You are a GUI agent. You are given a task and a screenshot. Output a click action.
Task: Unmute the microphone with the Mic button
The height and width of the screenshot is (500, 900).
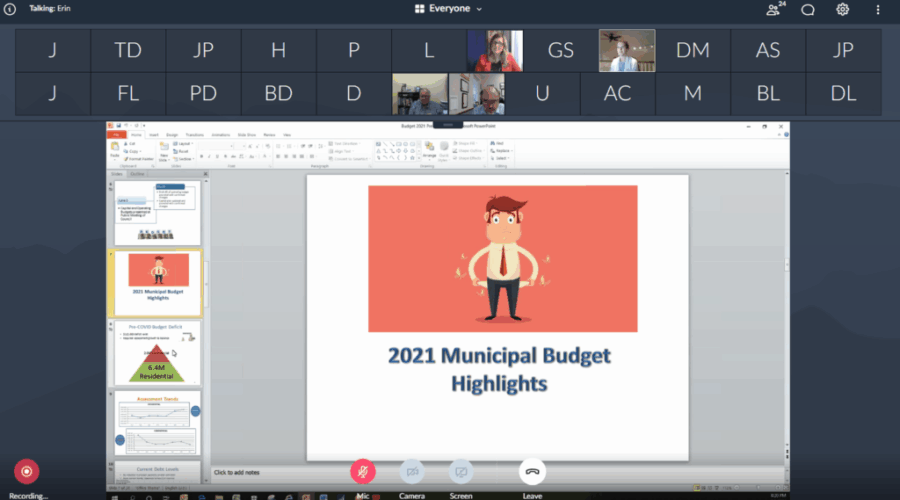[x=363, y=470]
